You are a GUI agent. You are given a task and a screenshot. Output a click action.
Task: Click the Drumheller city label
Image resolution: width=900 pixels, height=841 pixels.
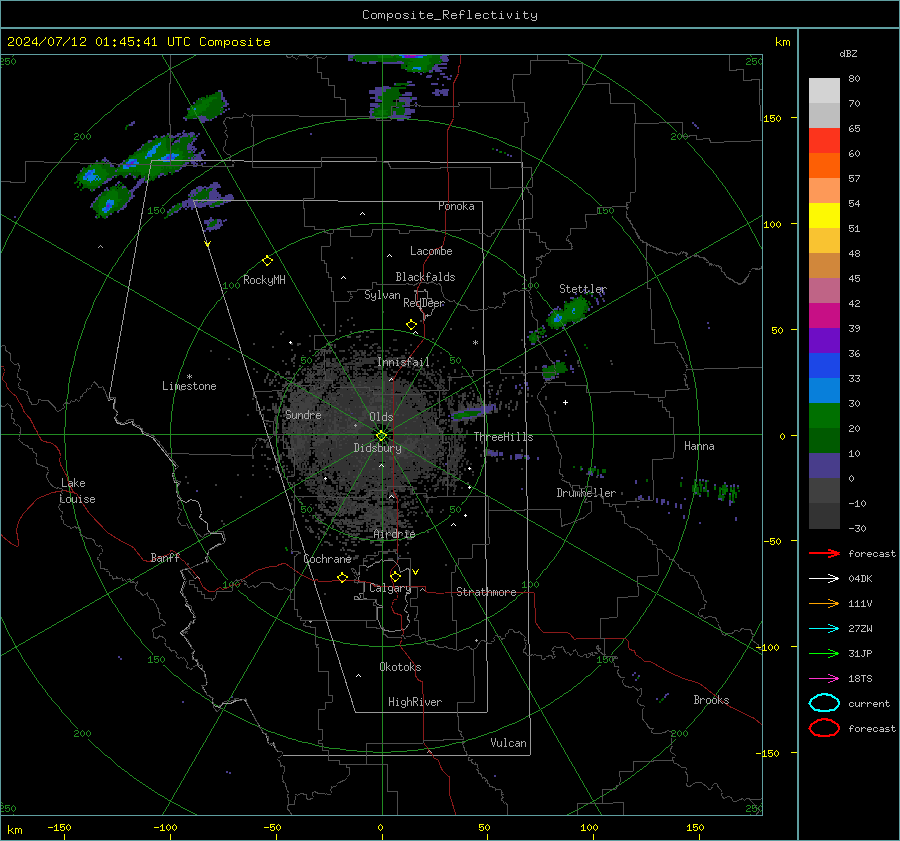tap(586, 493)
